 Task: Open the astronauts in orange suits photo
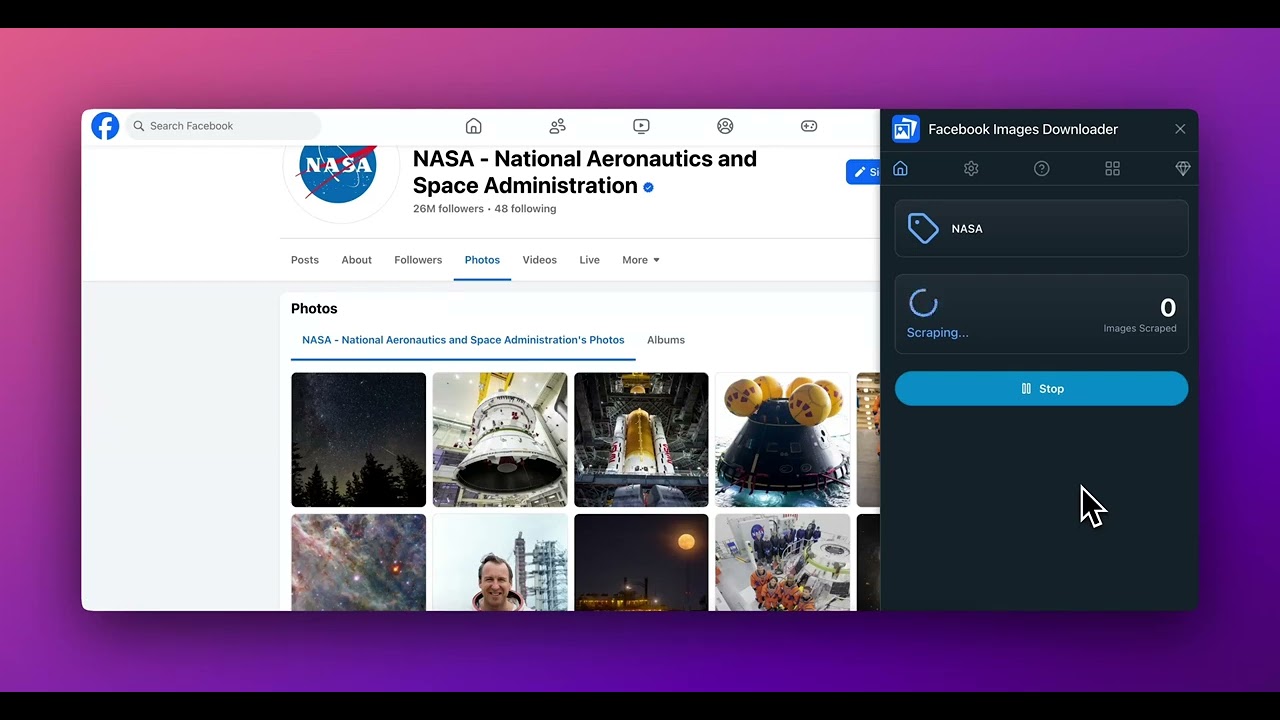tap(783, 562)
